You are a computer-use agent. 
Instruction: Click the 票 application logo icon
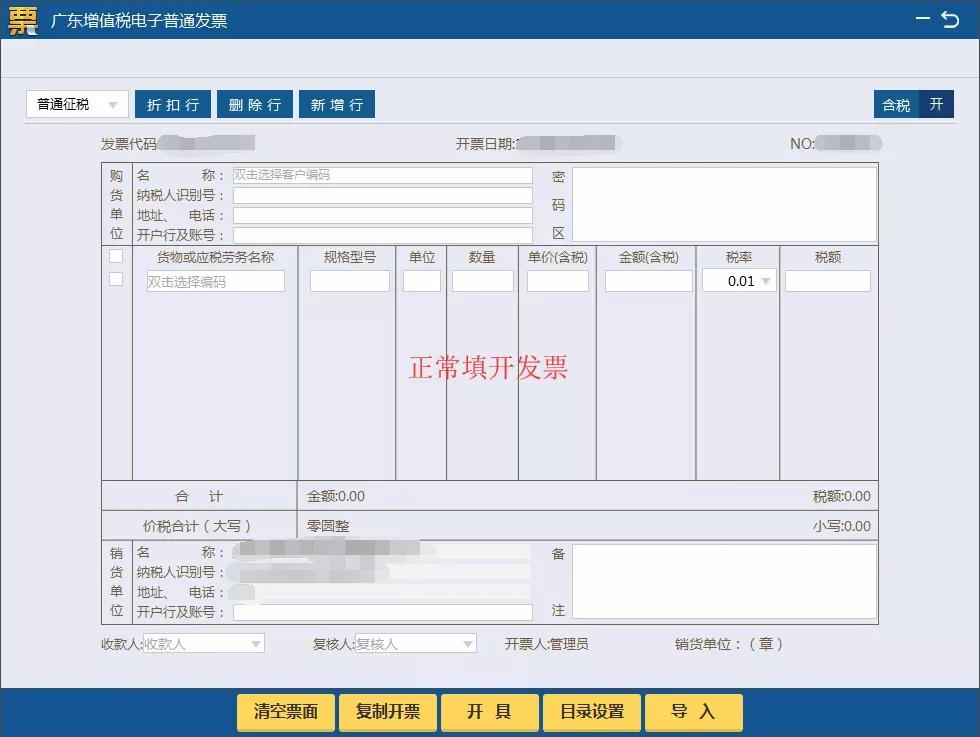pos(21,20)
